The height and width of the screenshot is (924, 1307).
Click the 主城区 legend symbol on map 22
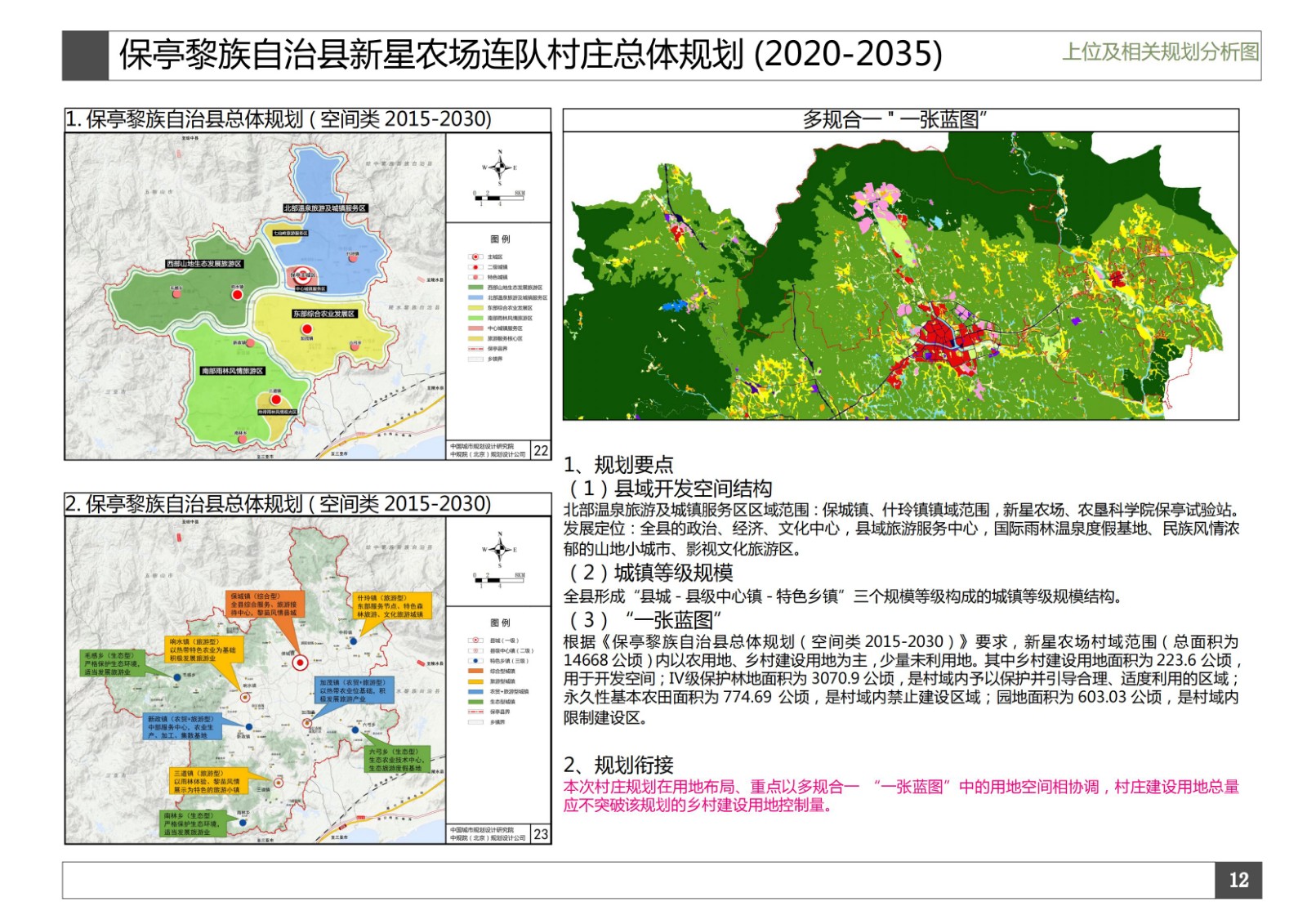tap(476, 257)
